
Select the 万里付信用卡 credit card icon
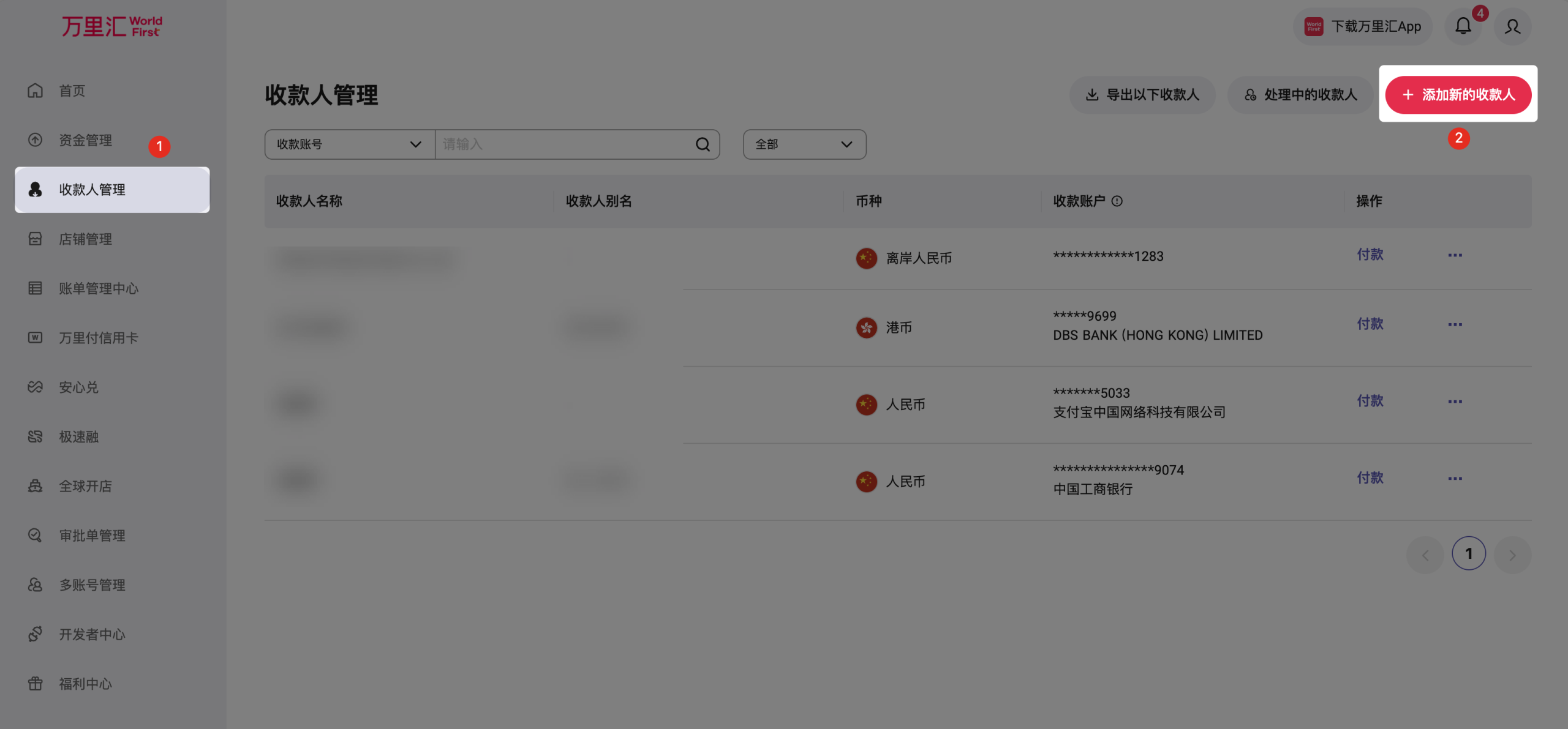[35, 337]
